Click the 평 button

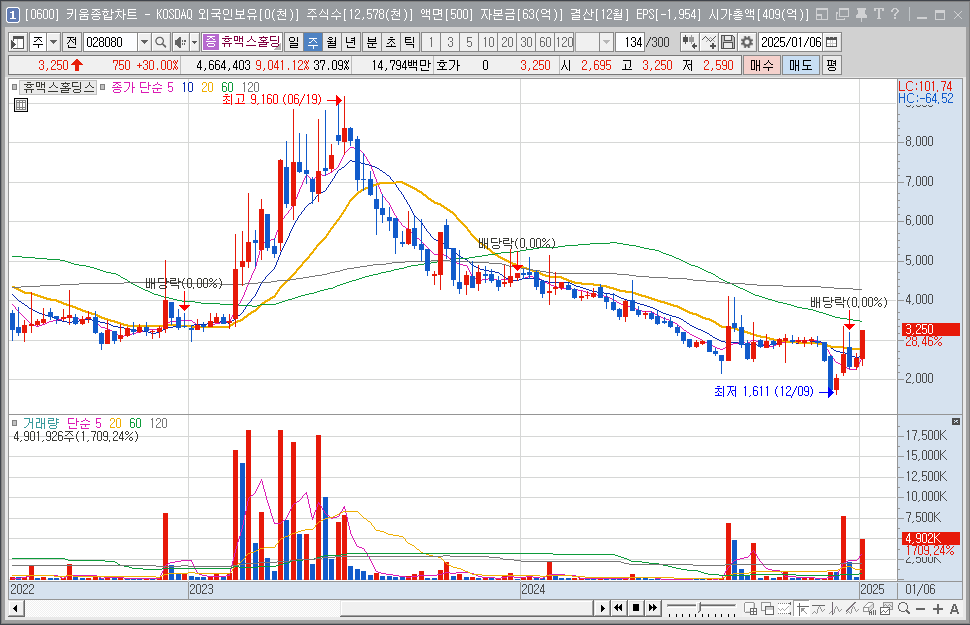[x=831, y=65]
